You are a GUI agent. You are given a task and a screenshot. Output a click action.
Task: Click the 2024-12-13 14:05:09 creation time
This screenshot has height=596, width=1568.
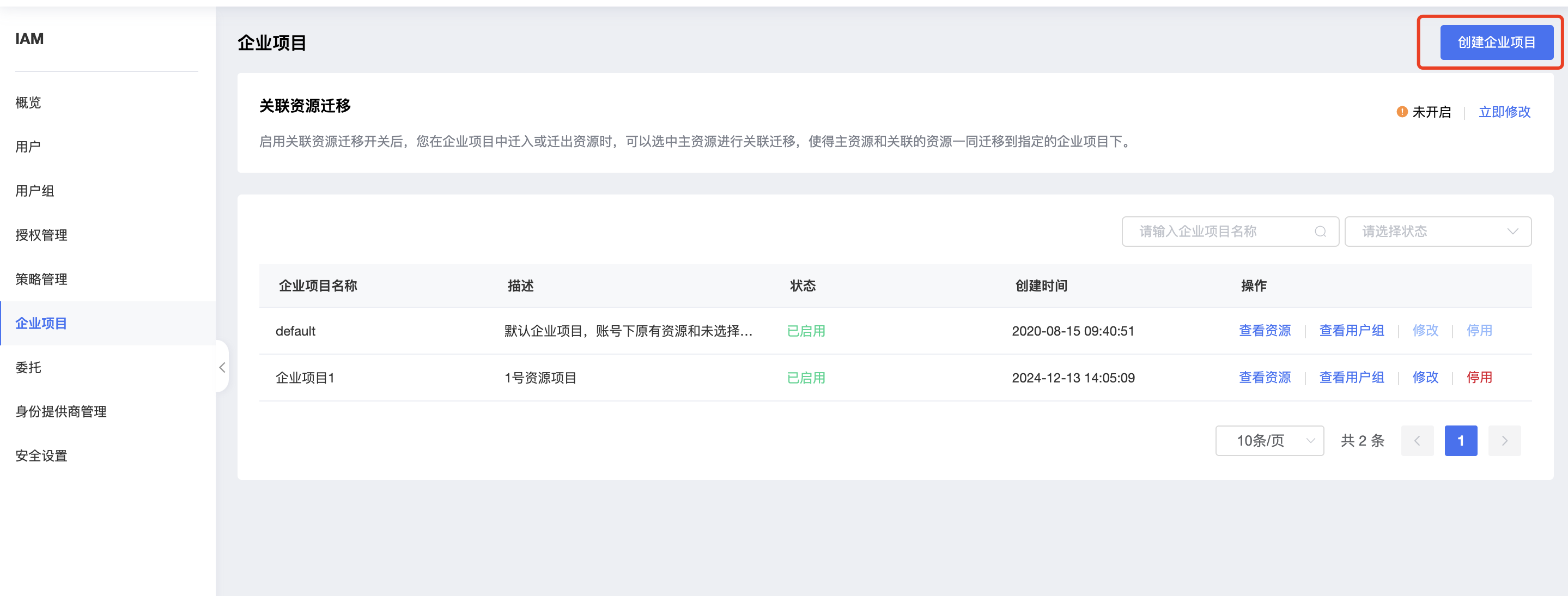click(x=1073, y=378)
